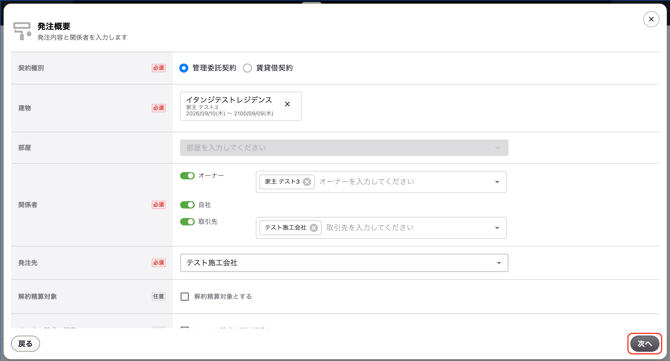Viewport: 670px width, 361px height.
Task: Click the paint roller icon beside 発注概要
Action: pyautogui.click(x=22, y=31)
